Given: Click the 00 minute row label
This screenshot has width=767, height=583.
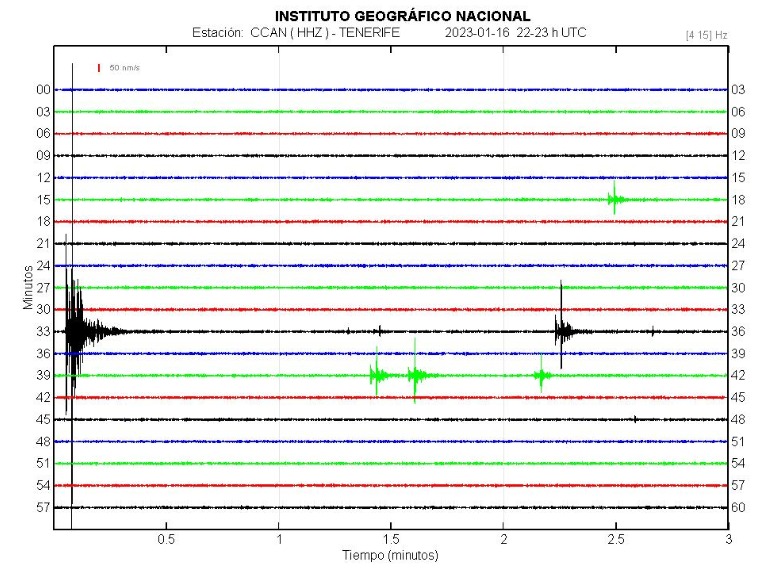Looking at the screenshot, I should (x=43, y=90).
